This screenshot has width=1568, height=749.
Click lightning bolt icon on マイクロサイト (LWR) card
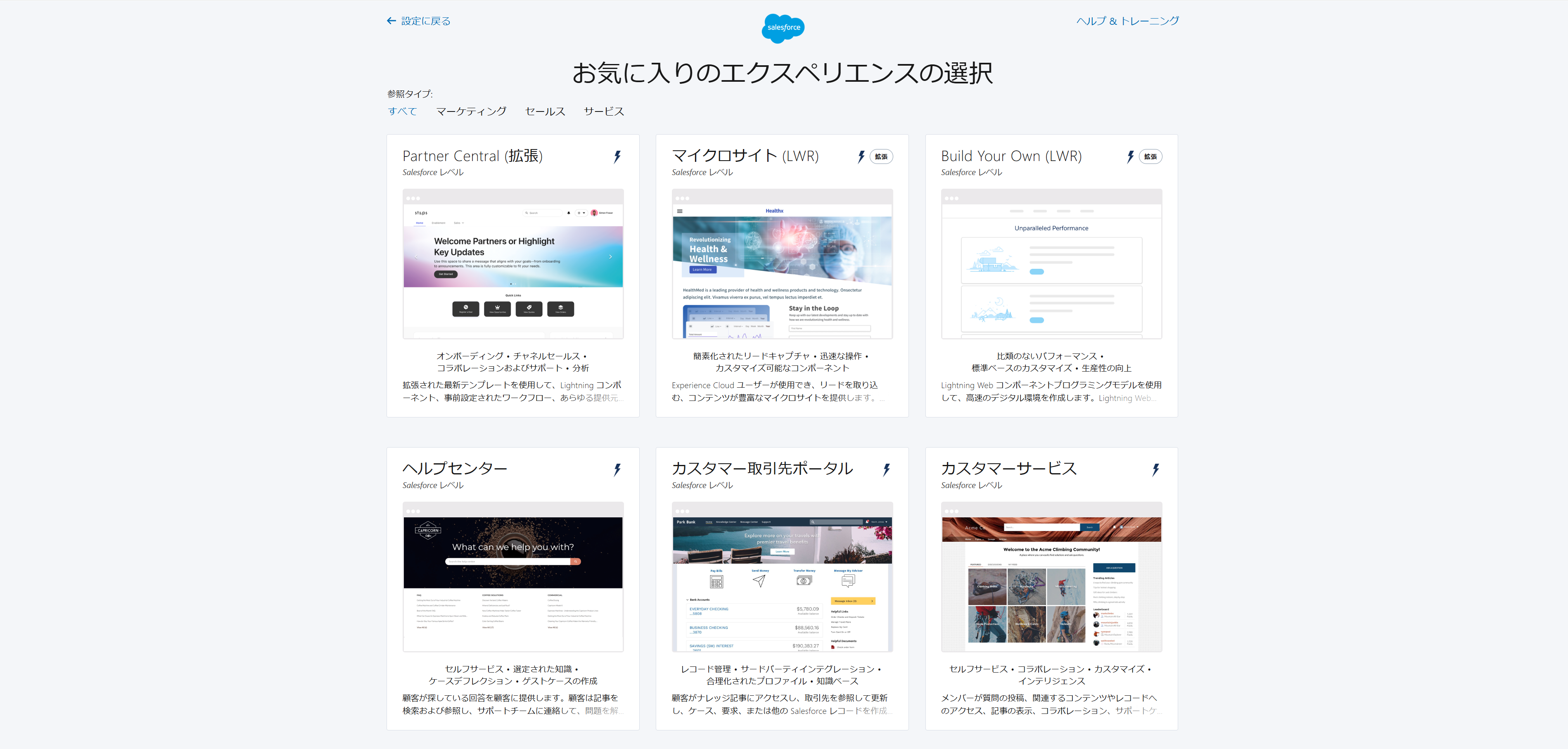pos(861,156)
